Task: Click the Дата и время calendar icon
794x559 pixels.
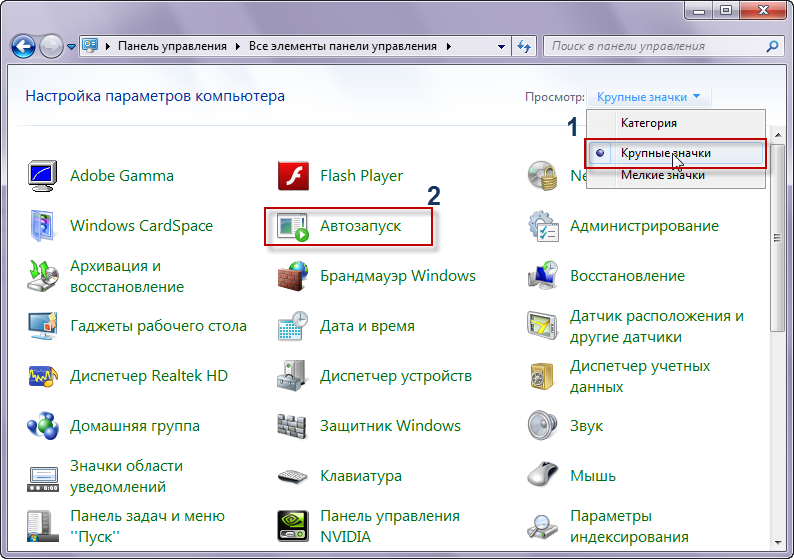Action: (293, 326)
